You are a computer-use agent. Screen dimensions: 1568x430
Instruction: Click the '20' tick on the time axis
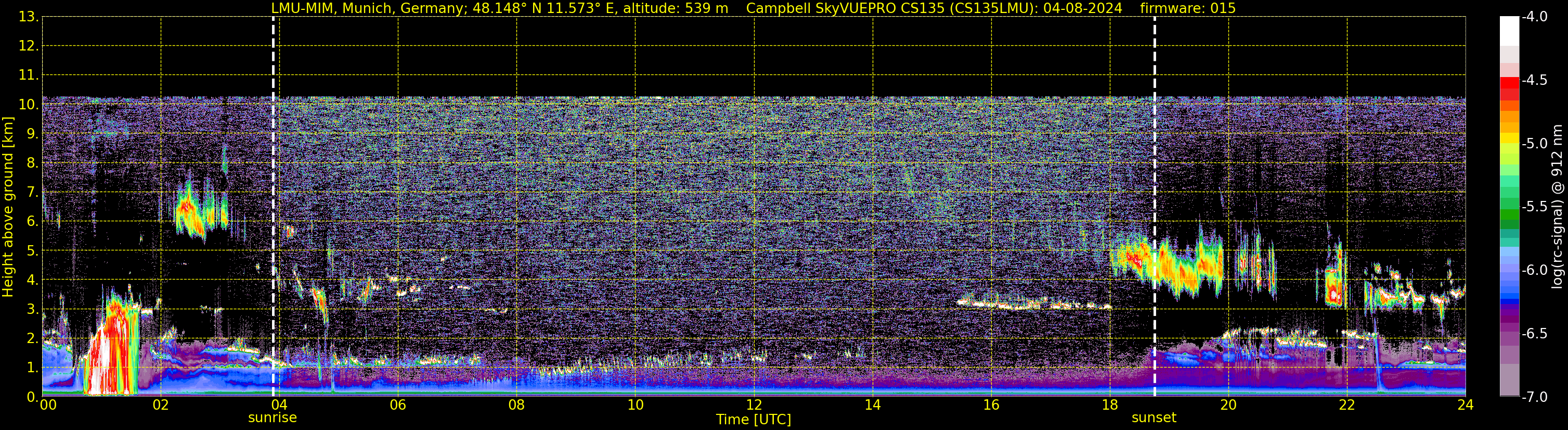coord(1228,404)
